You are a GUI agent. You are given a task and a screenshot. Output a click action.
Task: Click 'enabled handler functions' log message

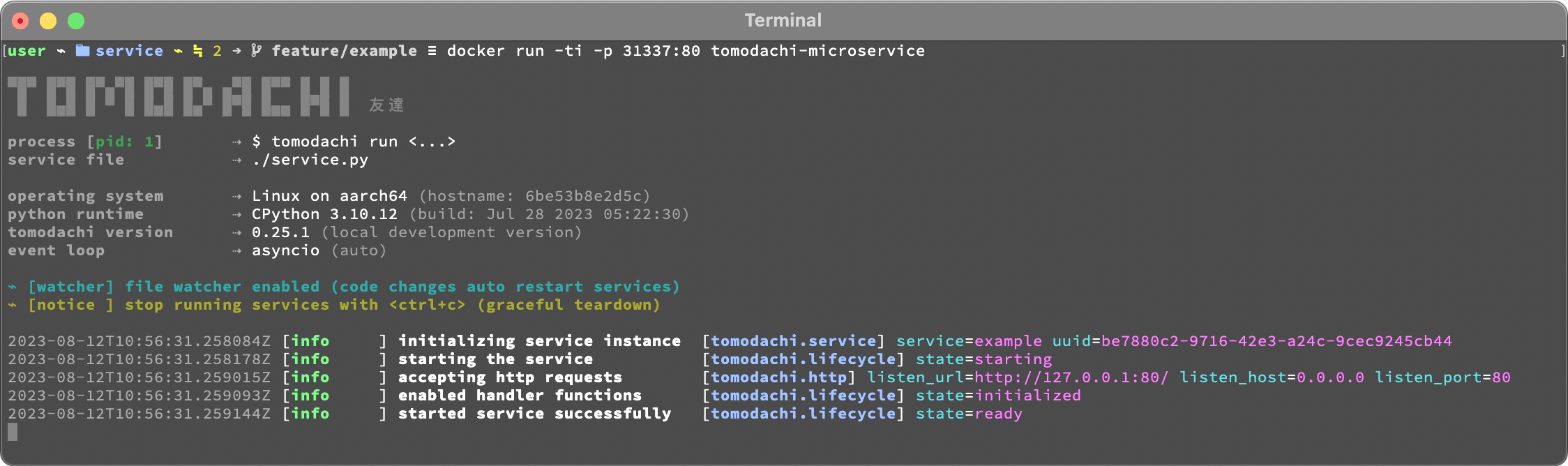(520, 396)
